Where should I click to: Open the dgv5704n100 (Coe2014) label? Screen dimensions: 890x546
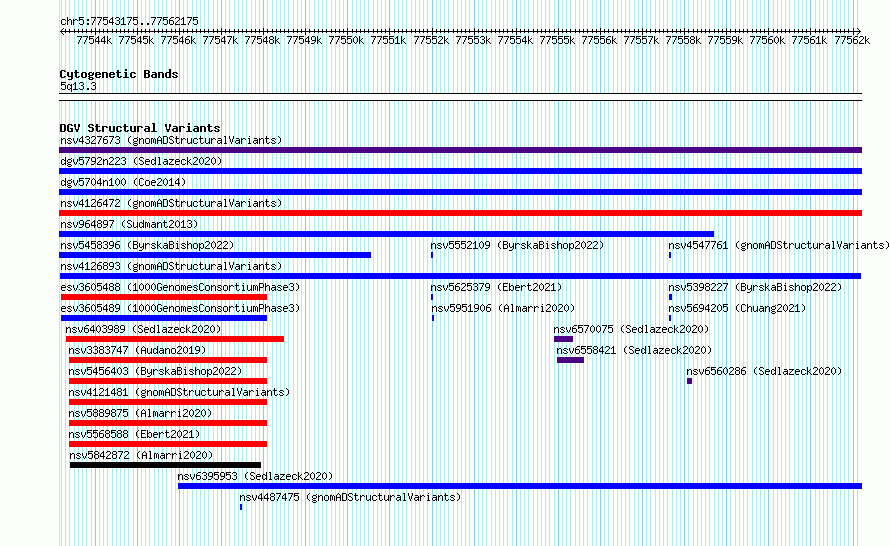point(123,182)
